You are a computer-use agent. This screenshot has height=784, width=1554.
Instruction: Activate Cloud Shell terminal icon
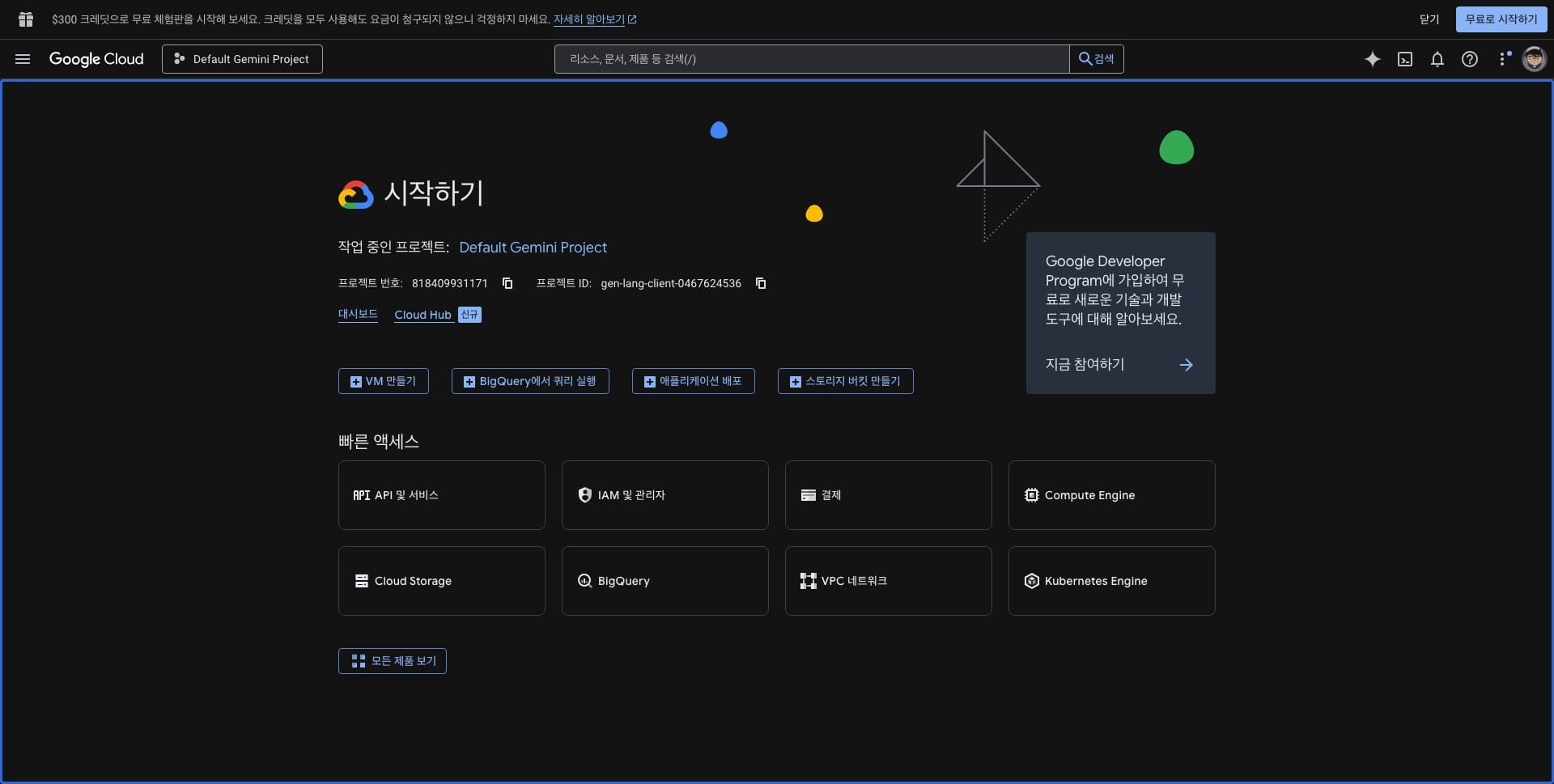(x=1405, y=59)
